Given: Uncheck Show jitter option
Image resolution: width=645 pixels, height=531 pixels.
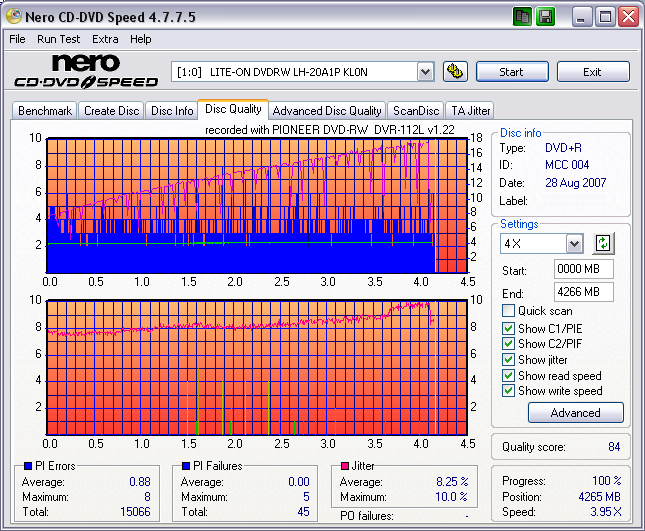Looking at the screenshot, I should [x=509, y=359].
